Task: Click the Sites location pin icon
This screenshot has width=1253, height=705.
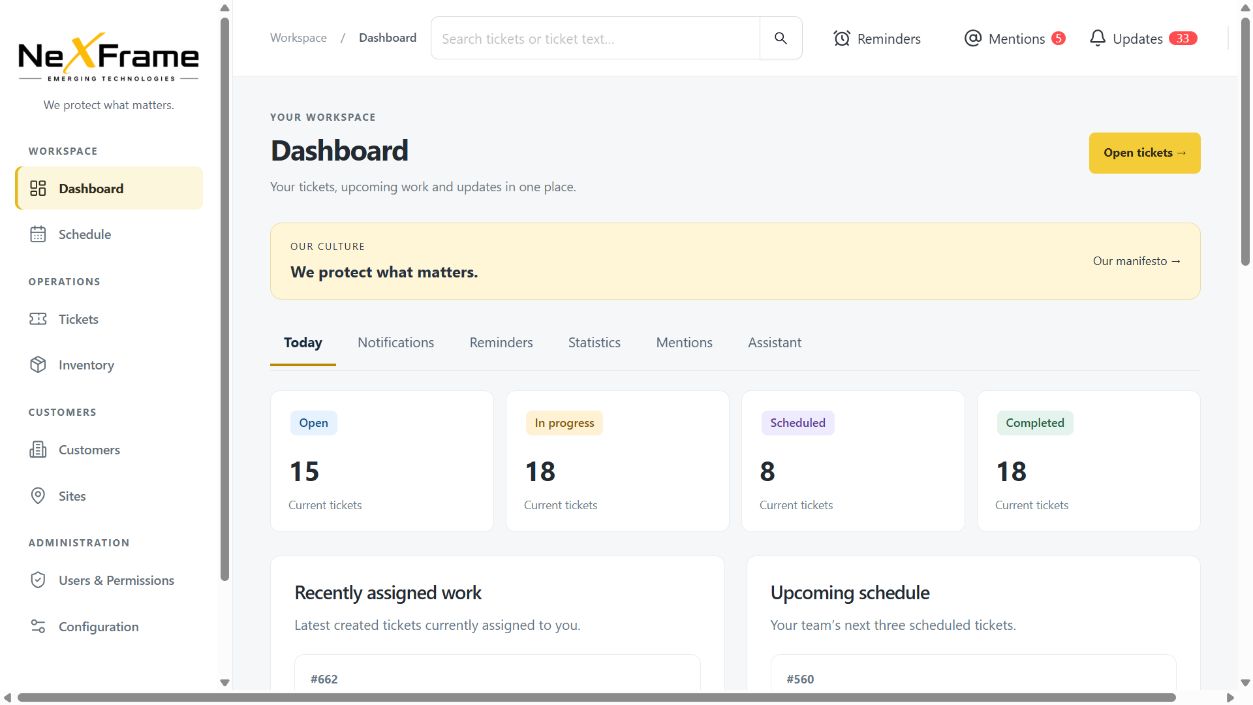Action: (38, 496)
